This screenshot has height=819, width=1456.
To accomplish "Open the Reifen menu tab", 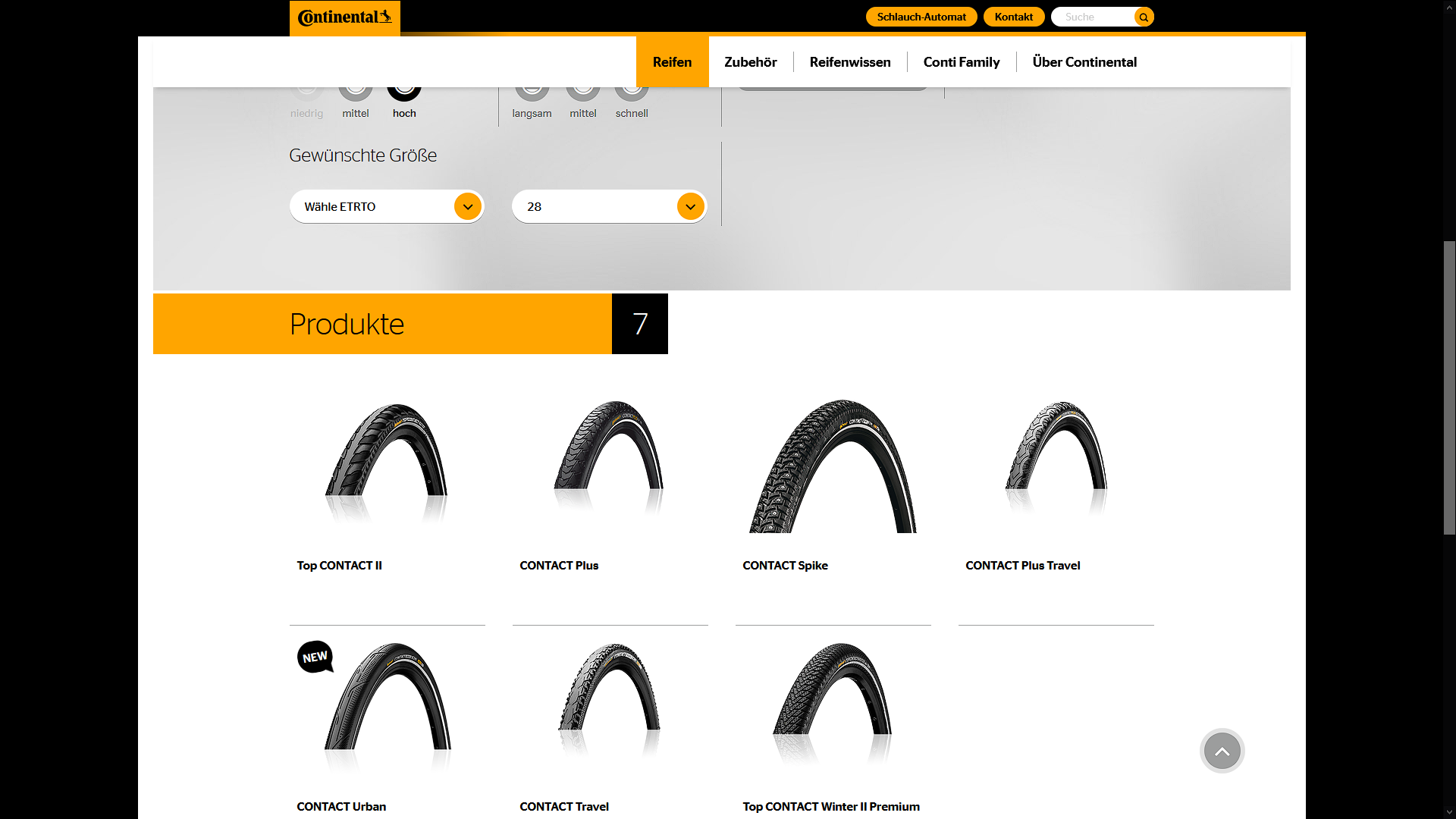I will 672,62.
